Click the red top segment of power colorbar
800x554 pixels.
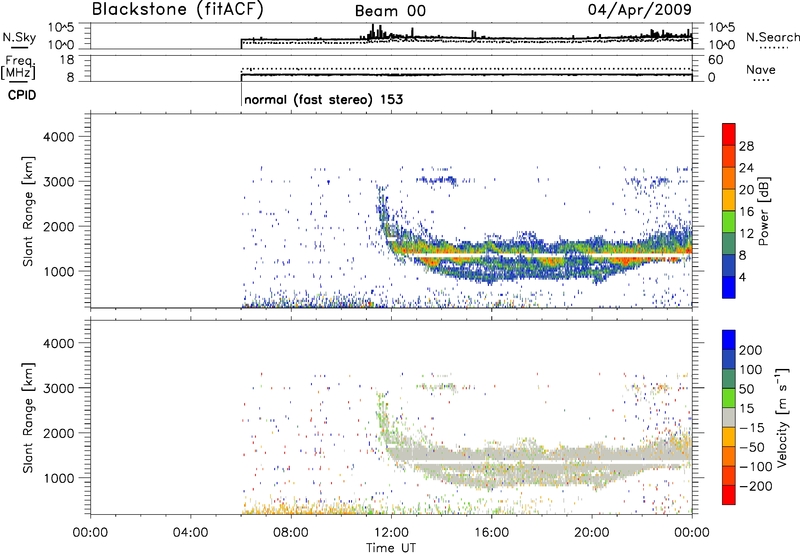coord(729,134)
